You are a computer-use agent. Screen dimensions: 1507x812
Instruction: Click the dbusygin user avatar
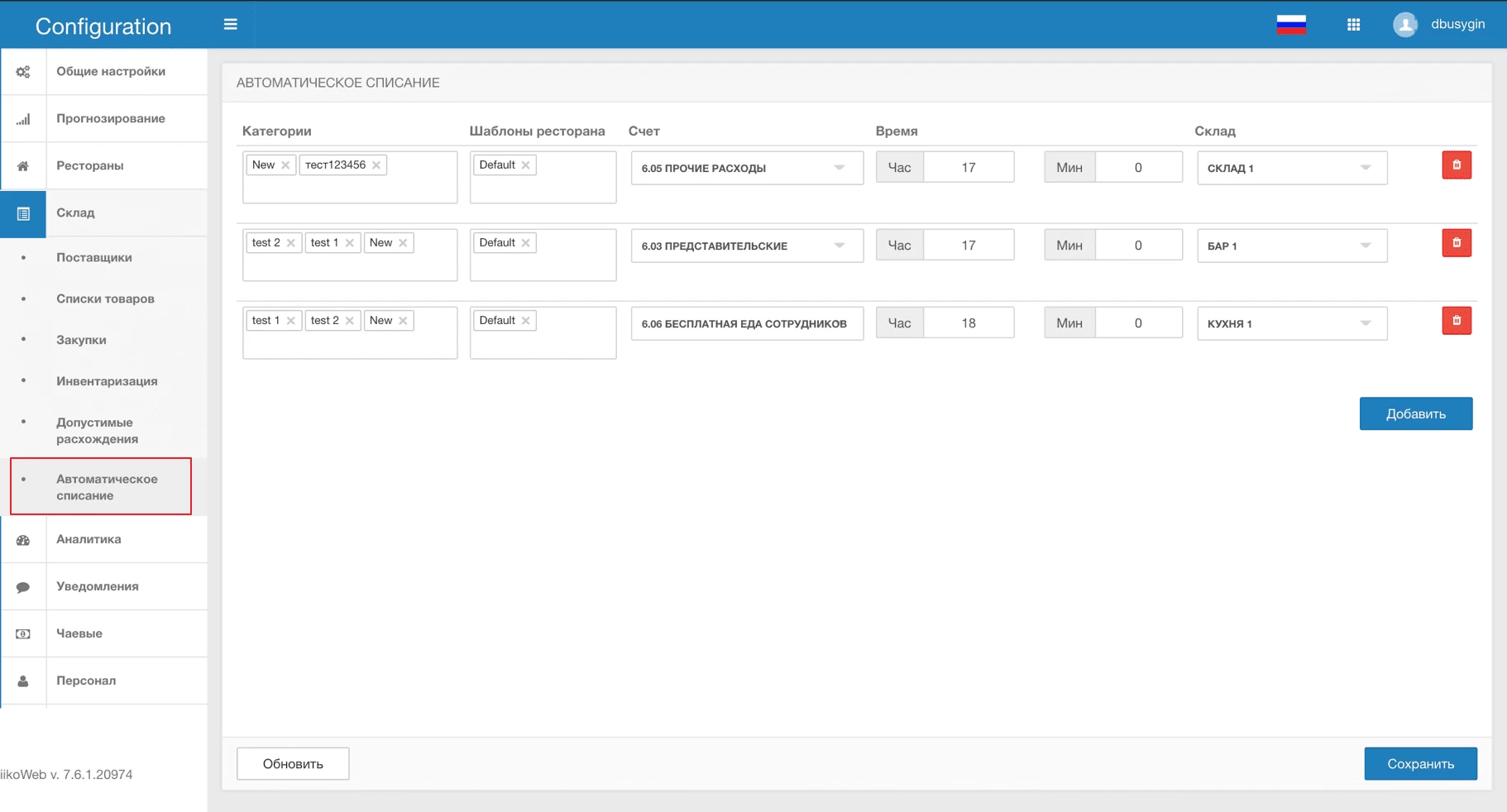[x=1404, y=25]
